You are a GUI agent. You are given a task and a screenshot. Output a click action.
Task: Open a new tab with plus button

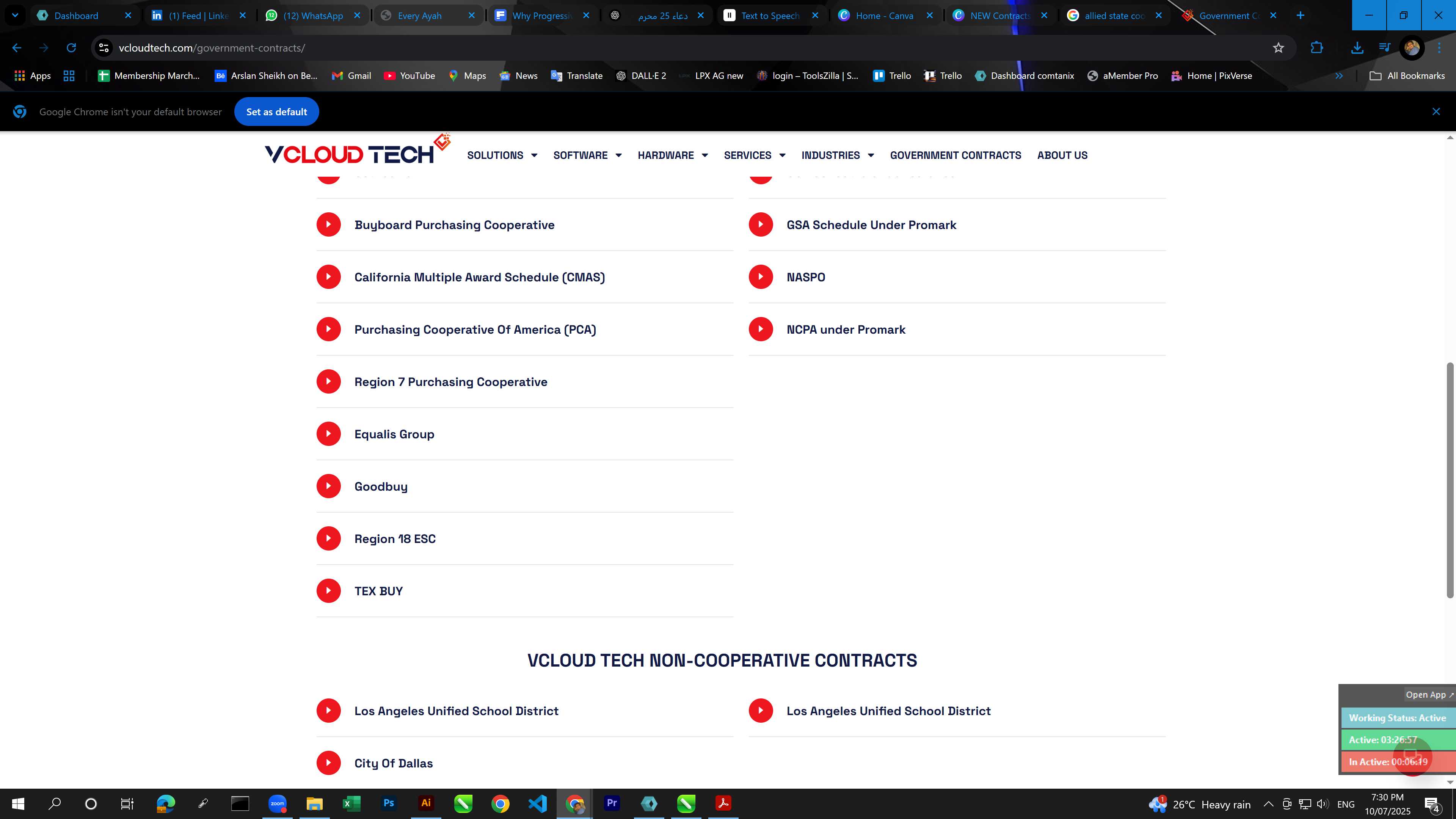tap(1301, 15)
